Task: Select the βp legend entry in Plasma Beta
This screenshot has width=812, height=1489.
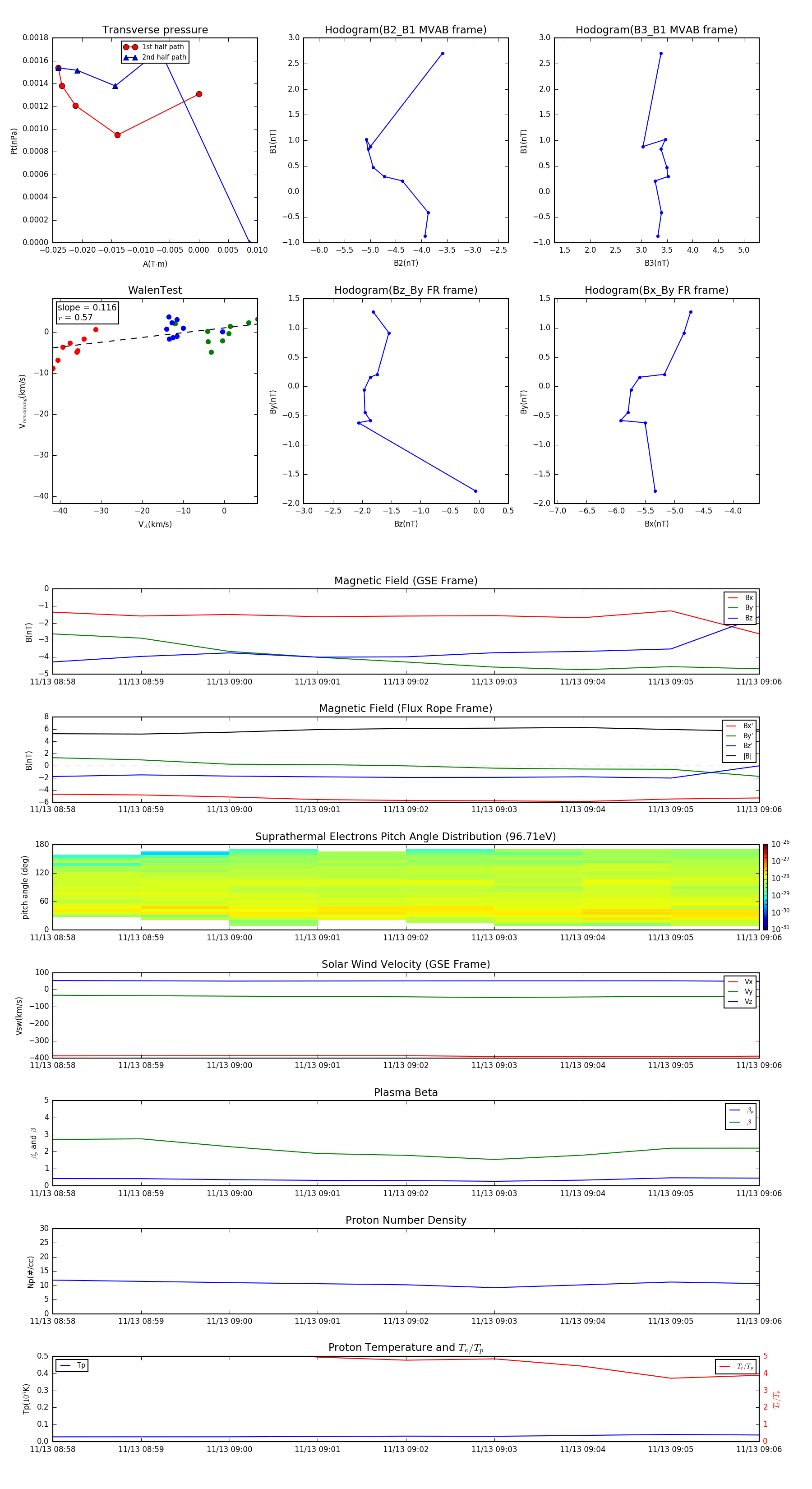Action: [x=741, y=1110]
